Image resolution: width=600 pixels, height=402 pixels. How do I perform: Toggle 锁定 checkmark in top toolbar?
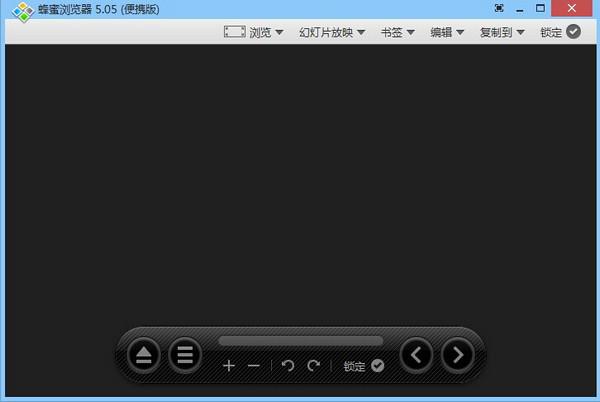[x=573, y=32]
